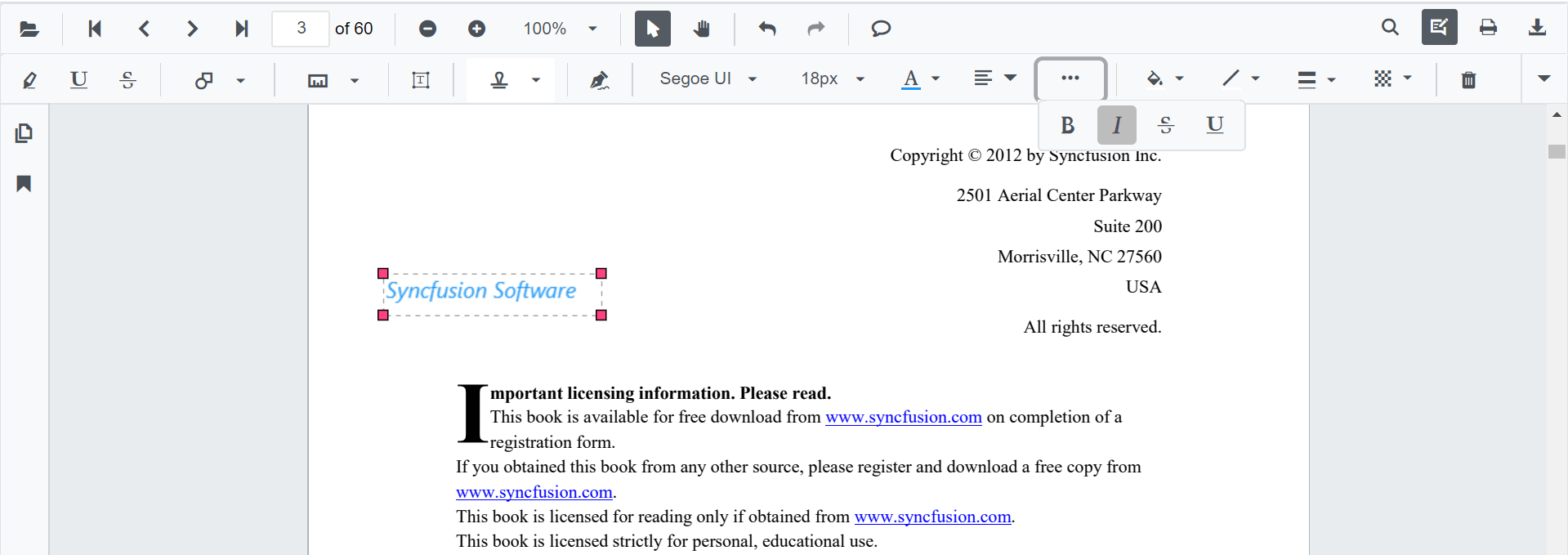
Task: Download the PDF file
Action: click(x=1537, y=27)
